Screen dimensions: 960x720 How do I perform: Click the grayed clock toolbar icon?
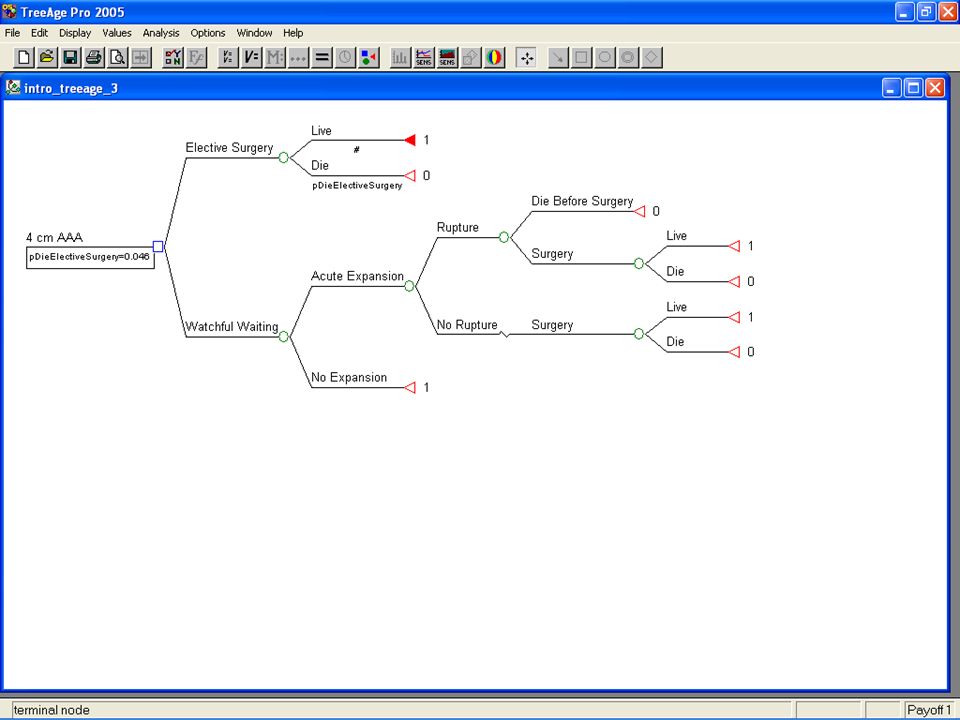[x=345, y=58]
